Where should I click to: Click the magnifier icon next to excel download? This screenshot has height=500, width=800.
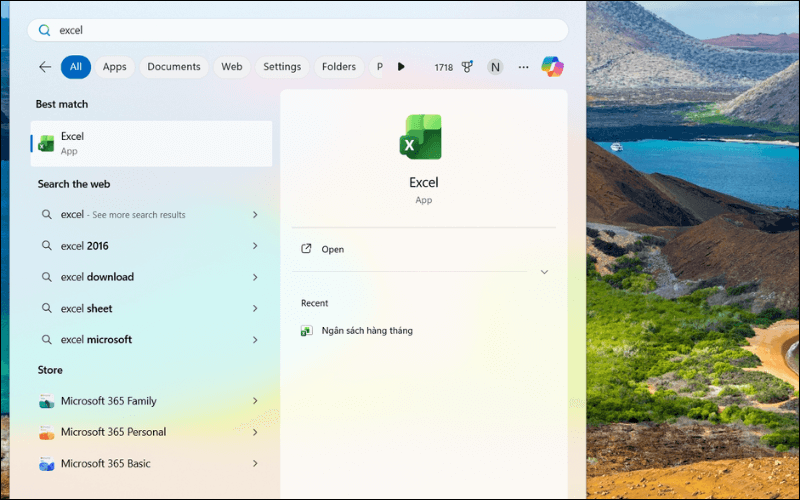(46, 277)
